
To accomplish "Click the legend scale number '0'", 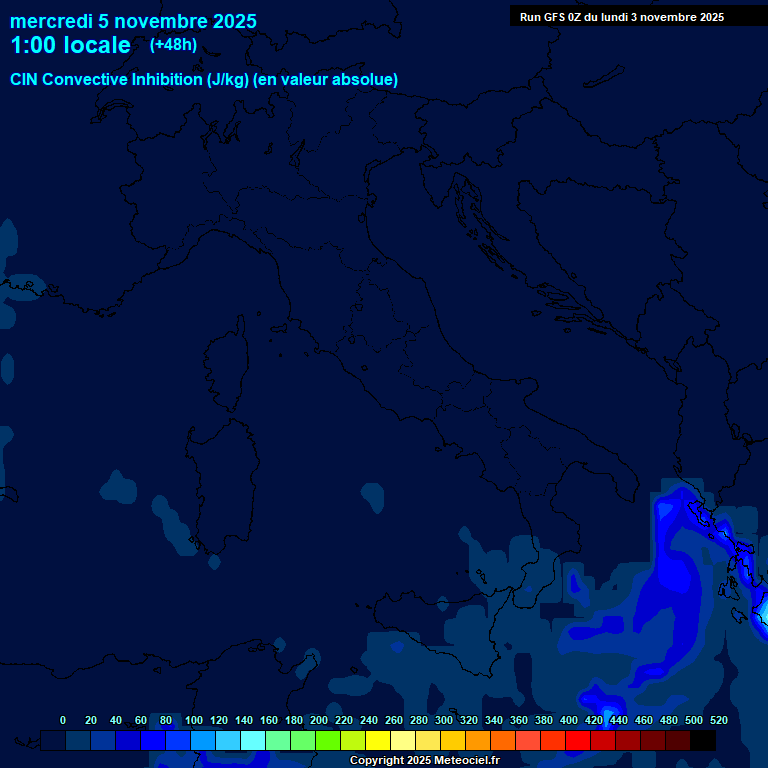I will [63, 720].
